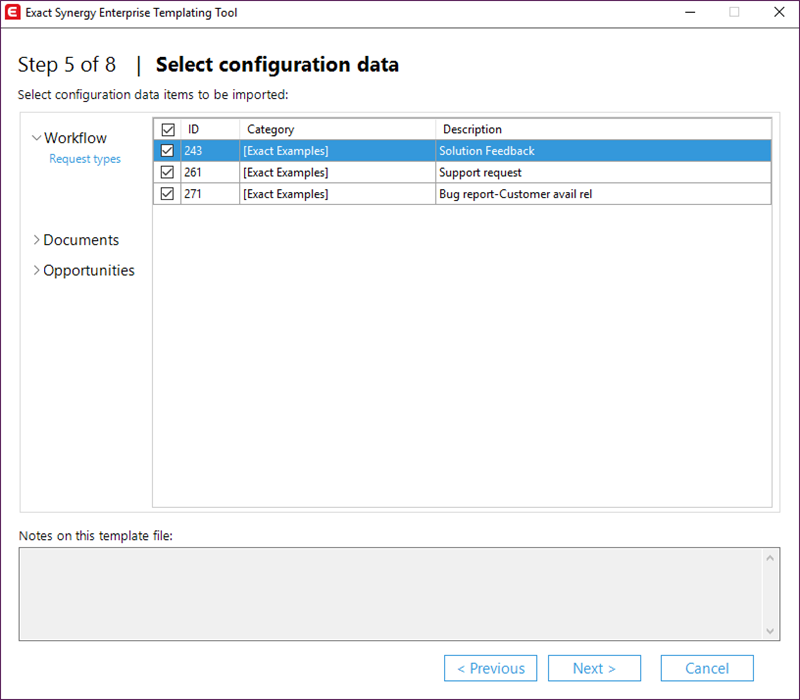Viewport: 800px width, 700px height.
Task: Select the Bug report-Customer avail rel cell
Action: (x=604, y=194)
